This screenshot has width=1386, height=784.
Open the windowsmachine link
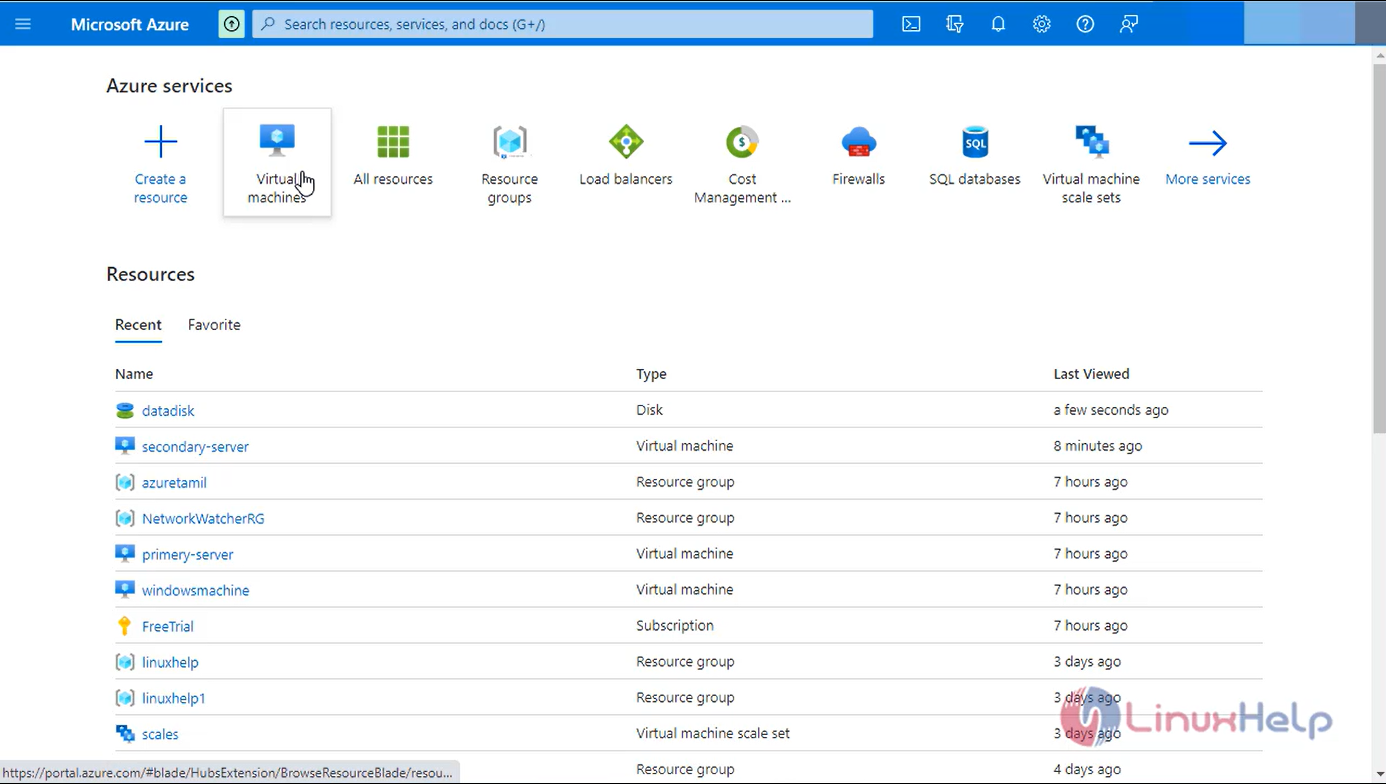(196, 591)
